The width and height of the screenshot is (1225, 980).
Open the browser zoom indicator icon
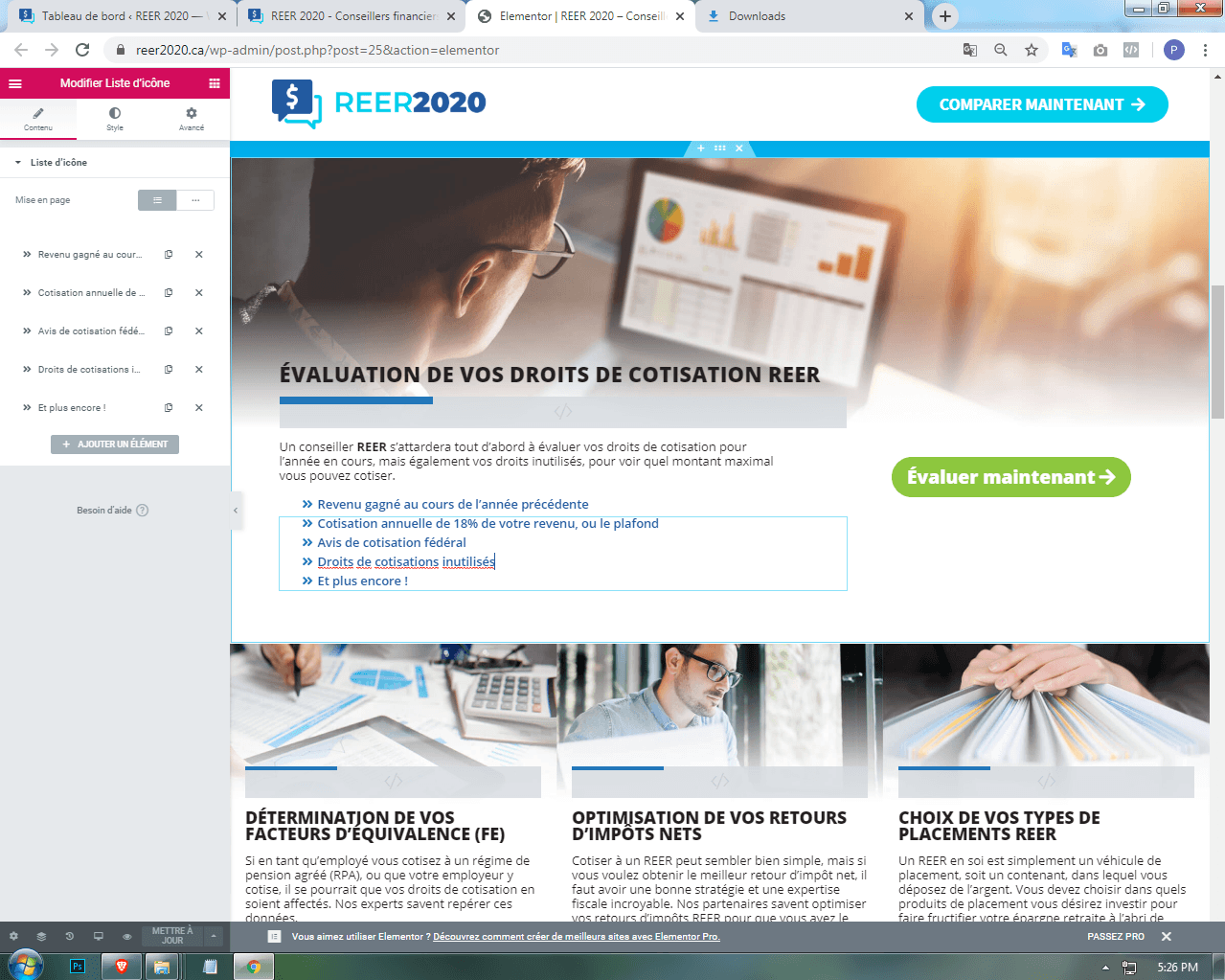coord(1001,50)
